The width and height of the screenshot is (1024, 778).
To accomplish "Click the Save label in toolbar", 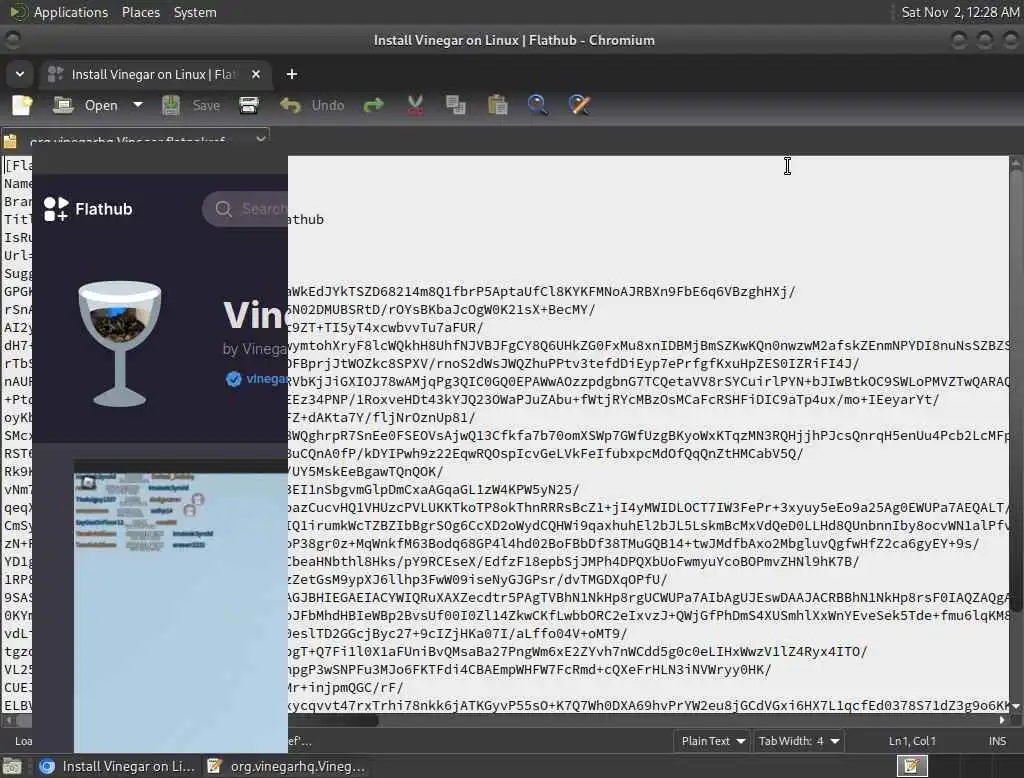I will point(206,105).
